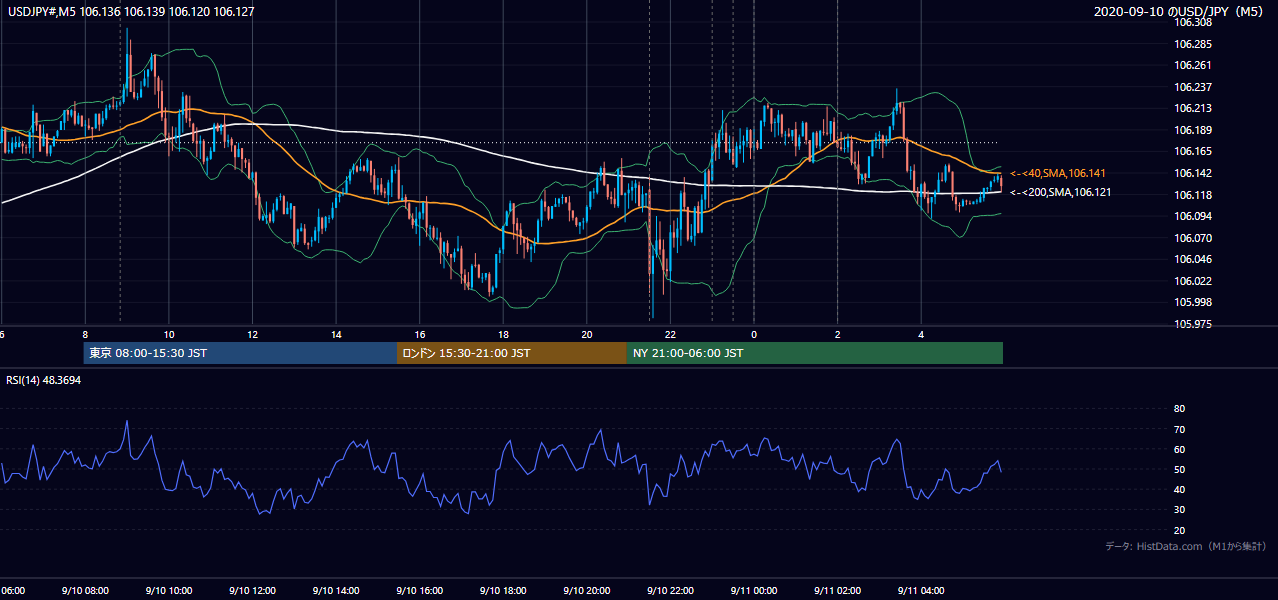This screenshot has height=600, width=1278.
Task: Select the 40 SMA 106.141 orange label
Action: pyautogui.click(x=1058, y=173)
